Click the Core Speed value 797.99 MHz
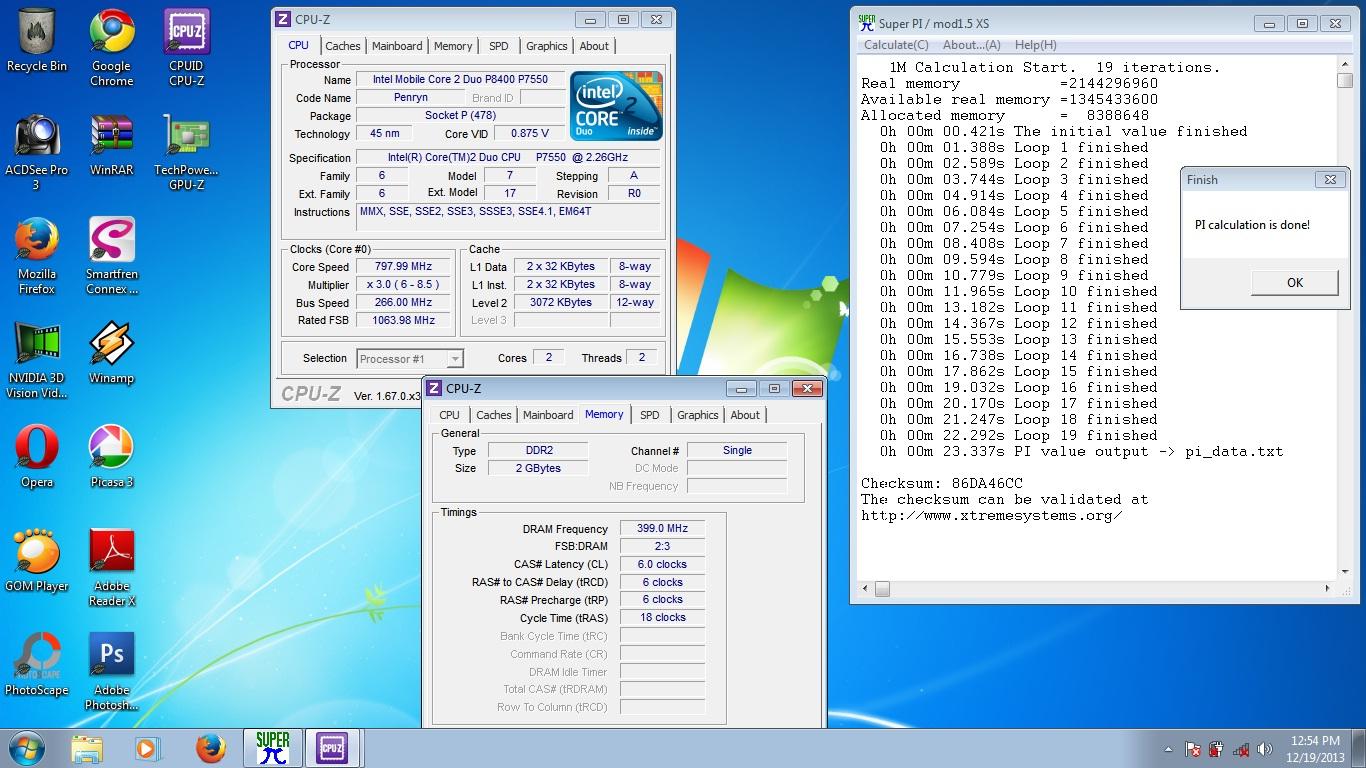Image resolution: width=1366 pixels, height=768 pixels. point(404,267)
